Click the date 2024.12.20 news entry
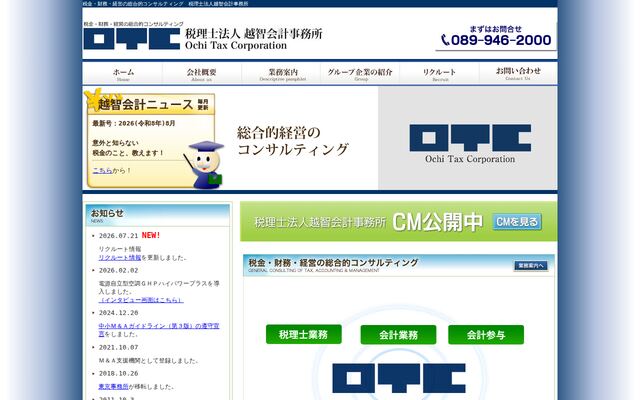Image resolution: width=640 pixels, height=400 pixels. [x=118, y=313]
